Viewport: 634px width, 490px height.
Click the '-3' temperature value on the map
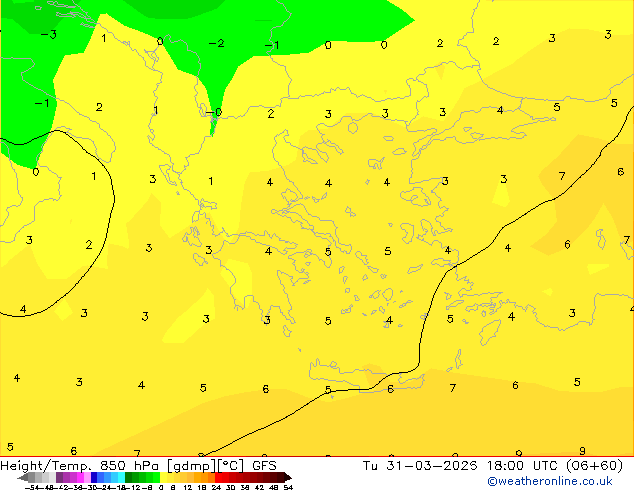click(49, 34)
